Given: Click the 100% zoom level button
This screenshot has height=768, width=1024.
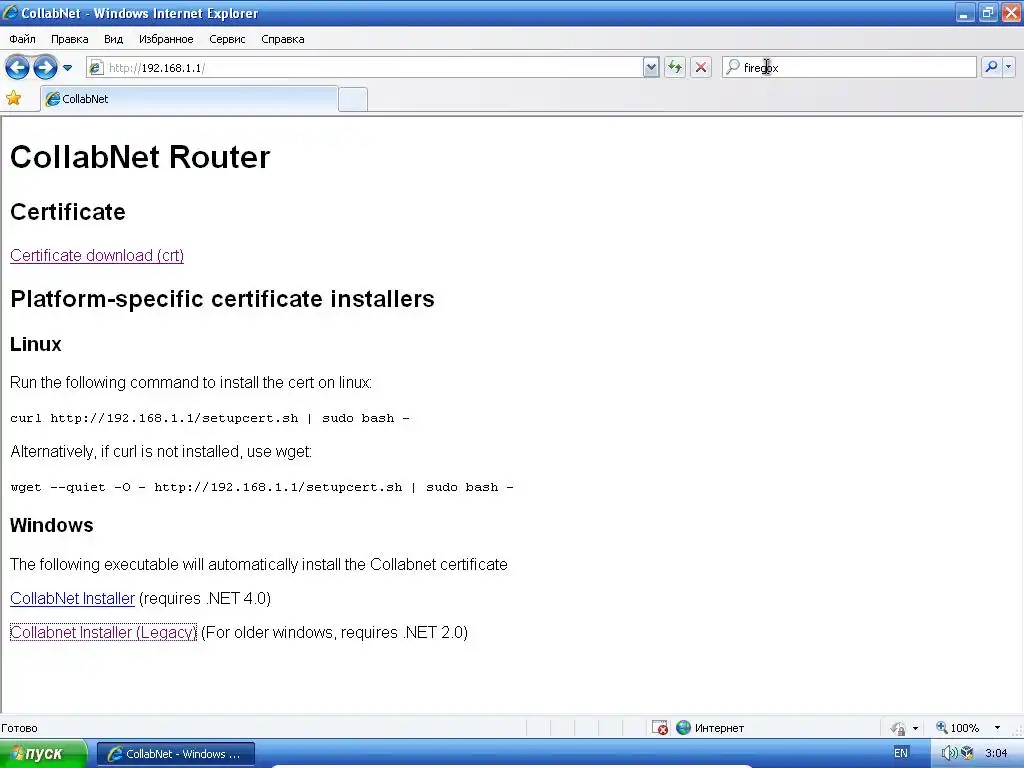Looking at the screenshot, I should (x=957, y=728).
